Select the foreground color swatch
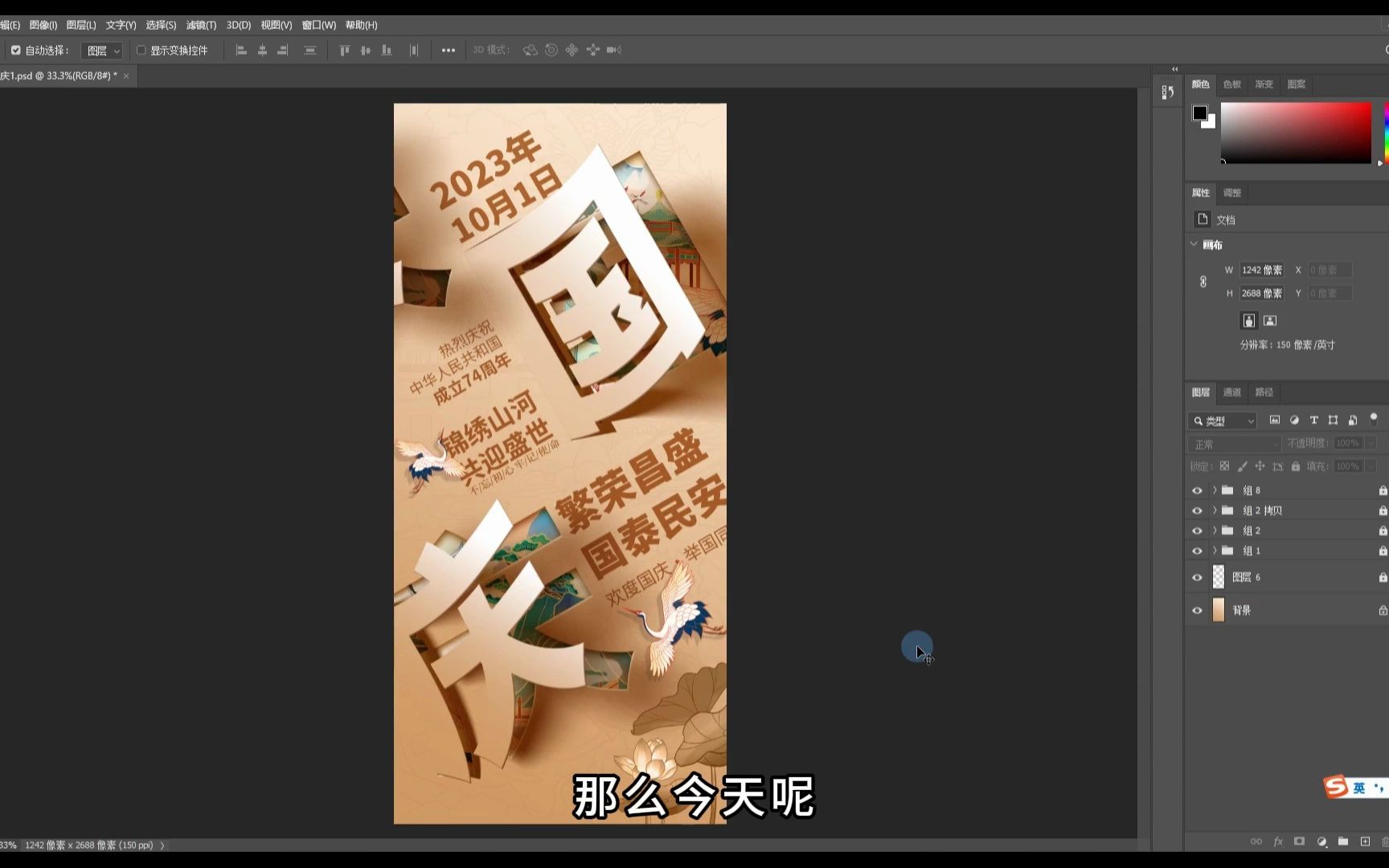The height and width of the screenshot is (868, 1389). [x=1198, y=111]
